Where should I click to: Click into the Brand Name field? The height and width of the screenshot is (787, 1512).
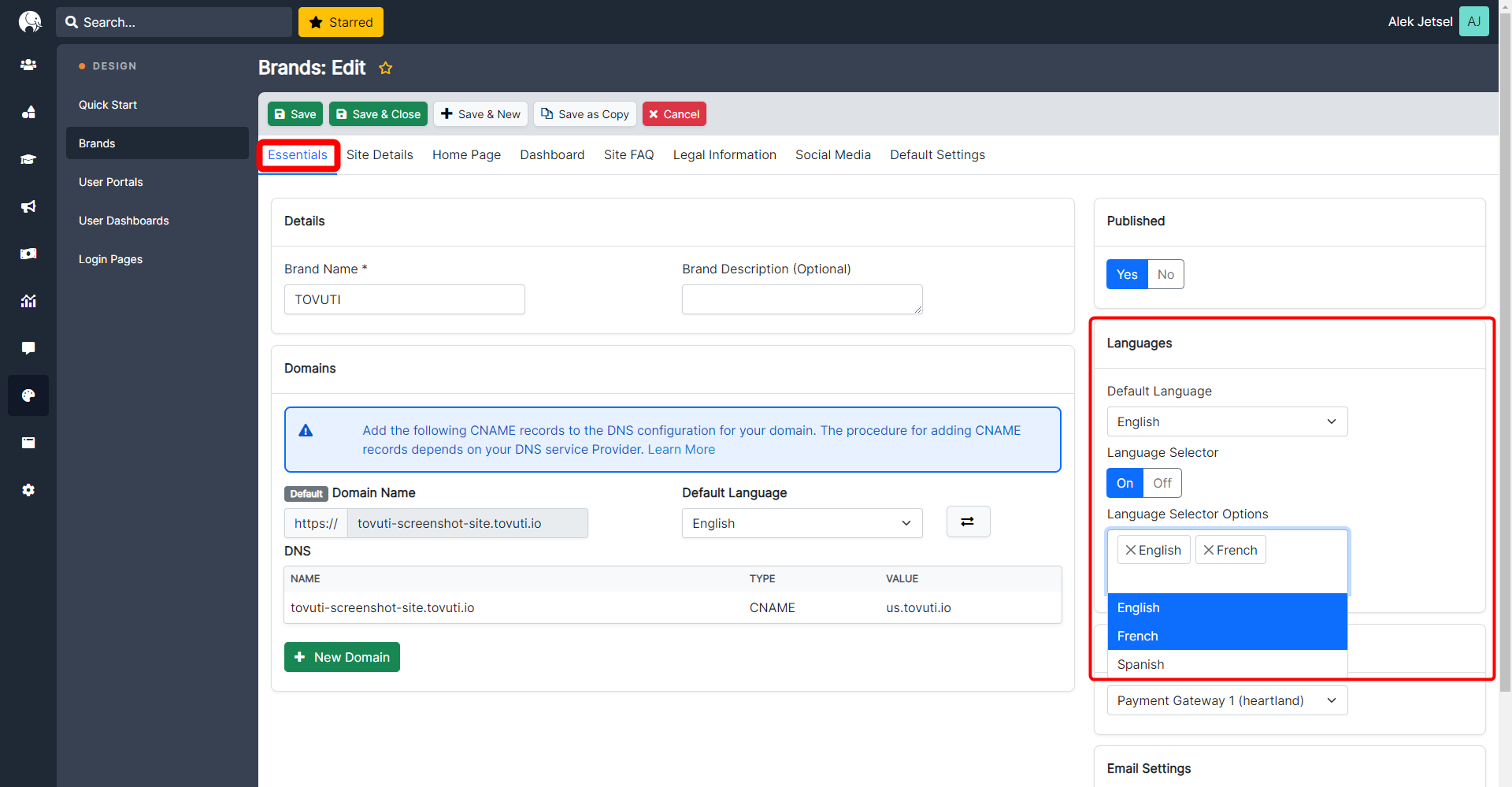(x=404, y=299)
